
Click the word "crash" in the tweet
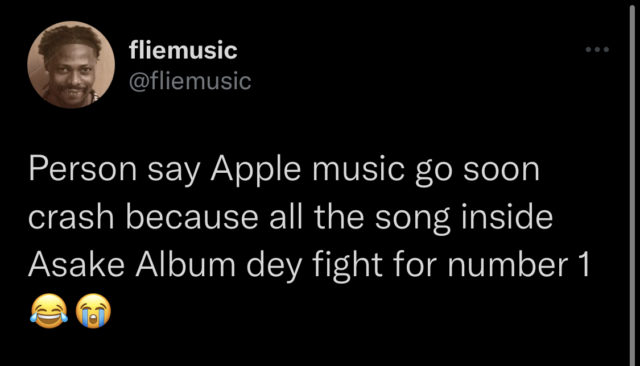[71, 217]
